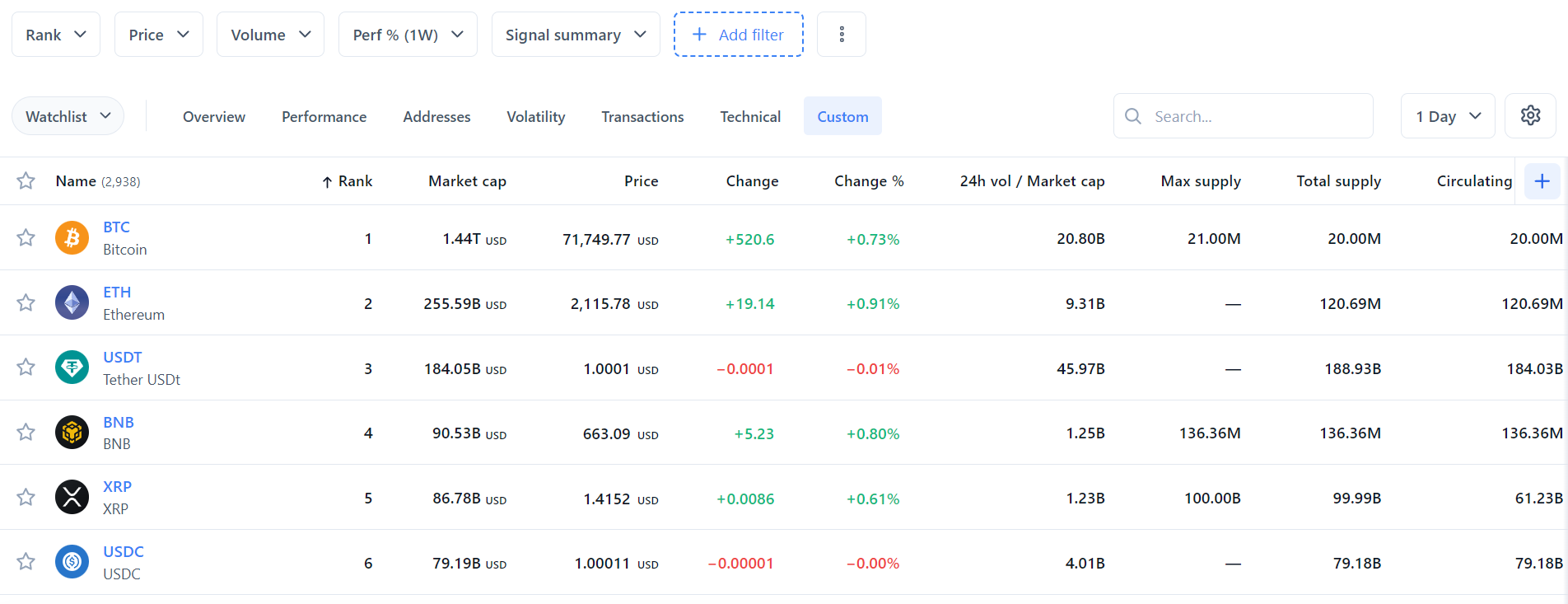The width and height of the screenshot is (1568, 604).
Task: Switch to the Volatility tab
Action: click(536, 116)
